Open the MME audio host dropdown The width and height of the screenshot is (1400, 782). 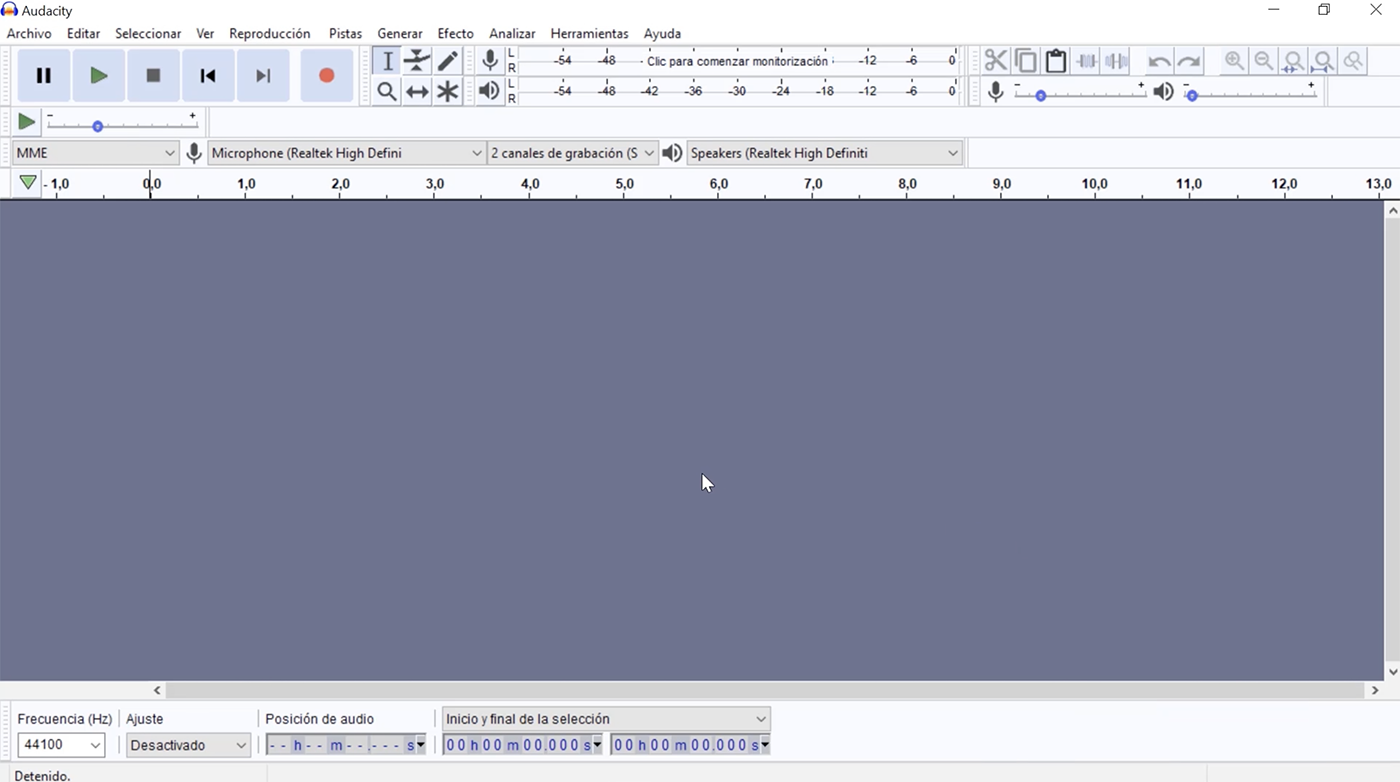(x=96, y=153)
